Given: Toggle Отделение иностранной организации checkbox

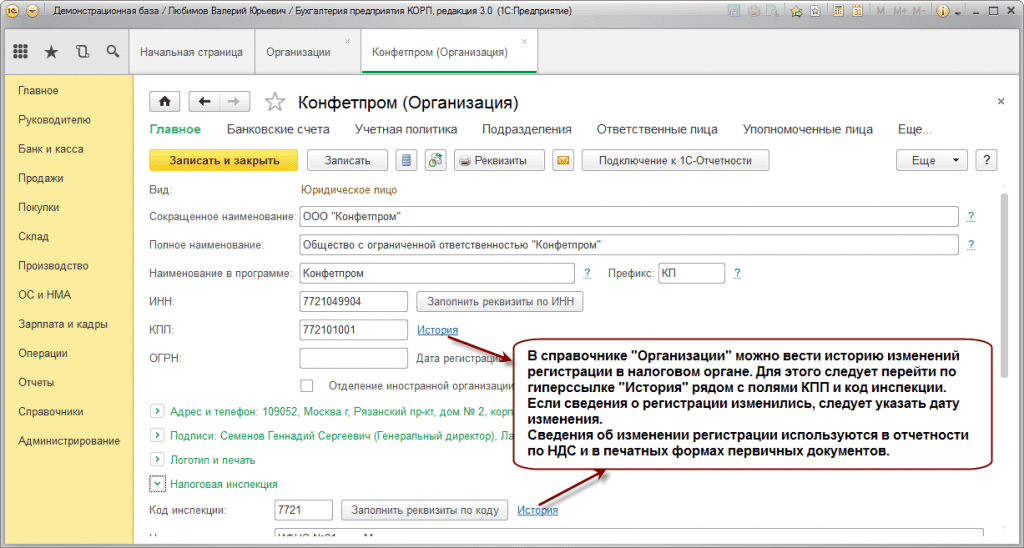Looking at the screenshot, I should pyautogui.click(x=307, y=385).
